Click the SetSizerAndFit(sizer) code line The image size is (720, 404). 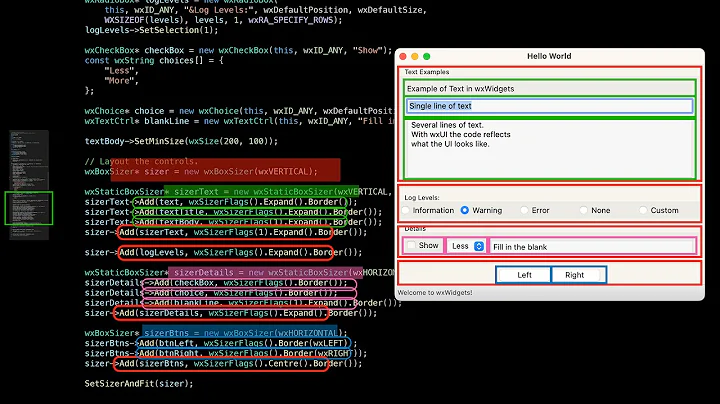pos(139,383)
